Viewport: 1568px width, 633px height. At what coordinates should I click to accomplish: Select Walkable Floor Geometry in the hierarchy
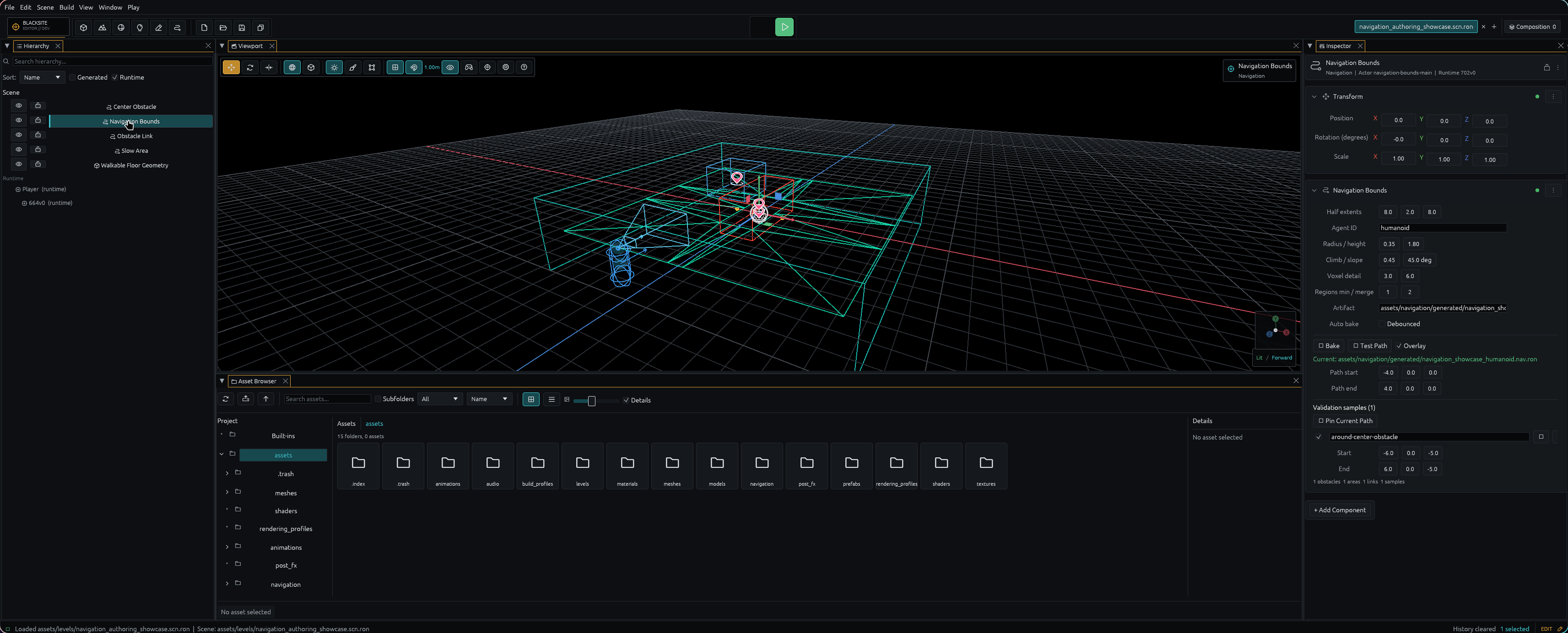(131, 166)
